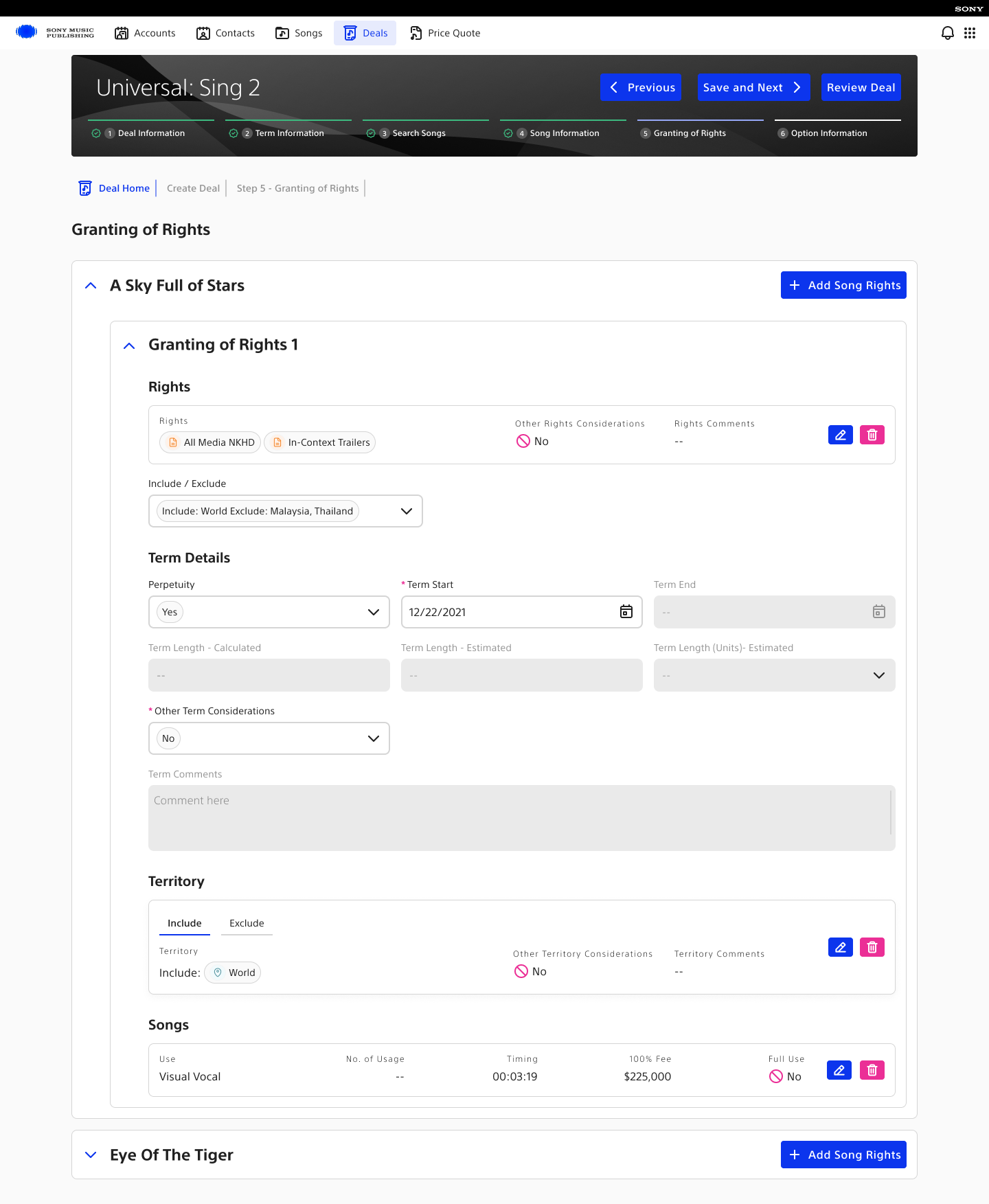The height and width of the screenshot is (1204, 989).
Task: Click the Term Length - Calculated field
Action: pos(269,675)
